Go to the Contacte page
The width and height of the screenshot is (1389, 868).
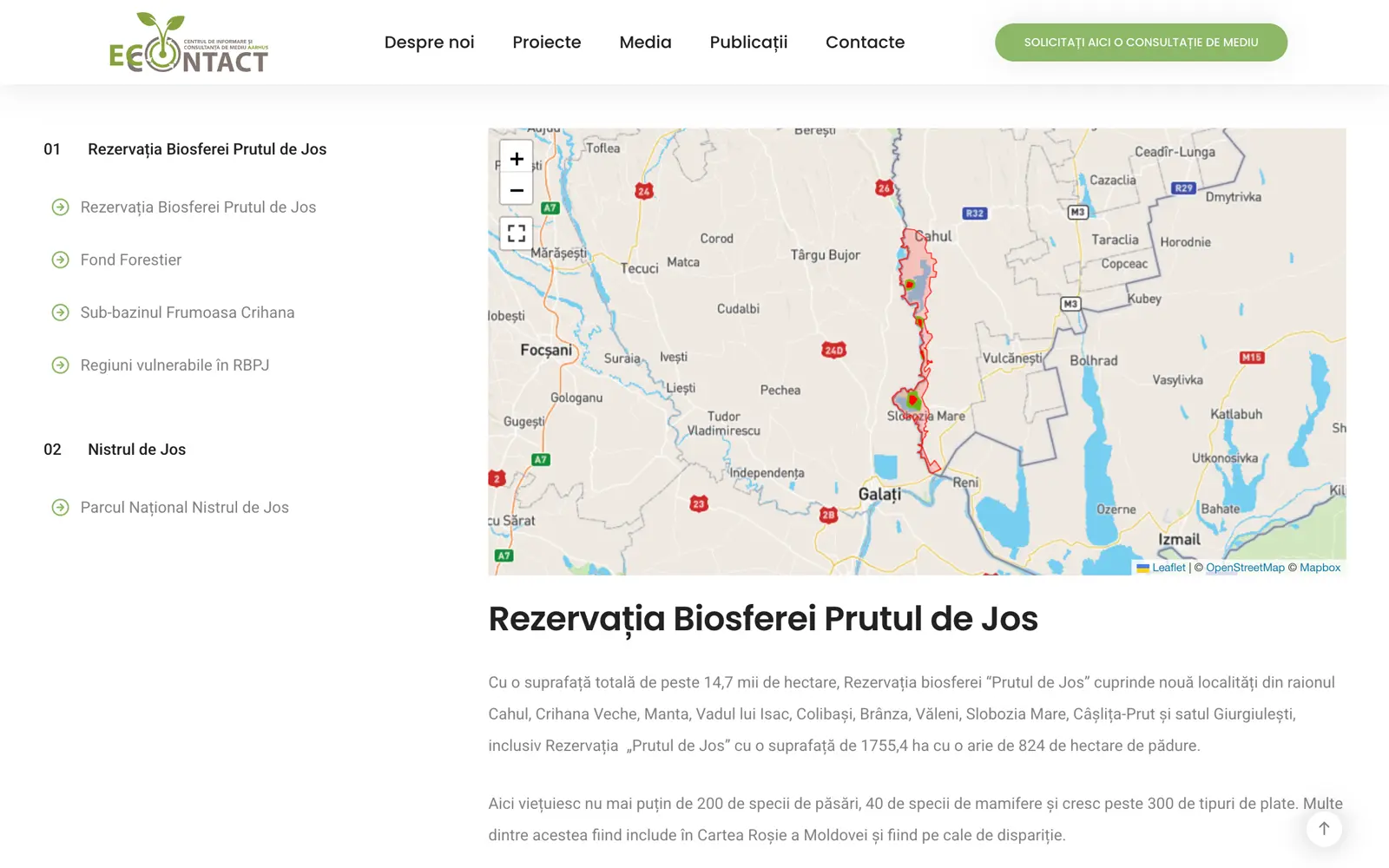[865, 42]
